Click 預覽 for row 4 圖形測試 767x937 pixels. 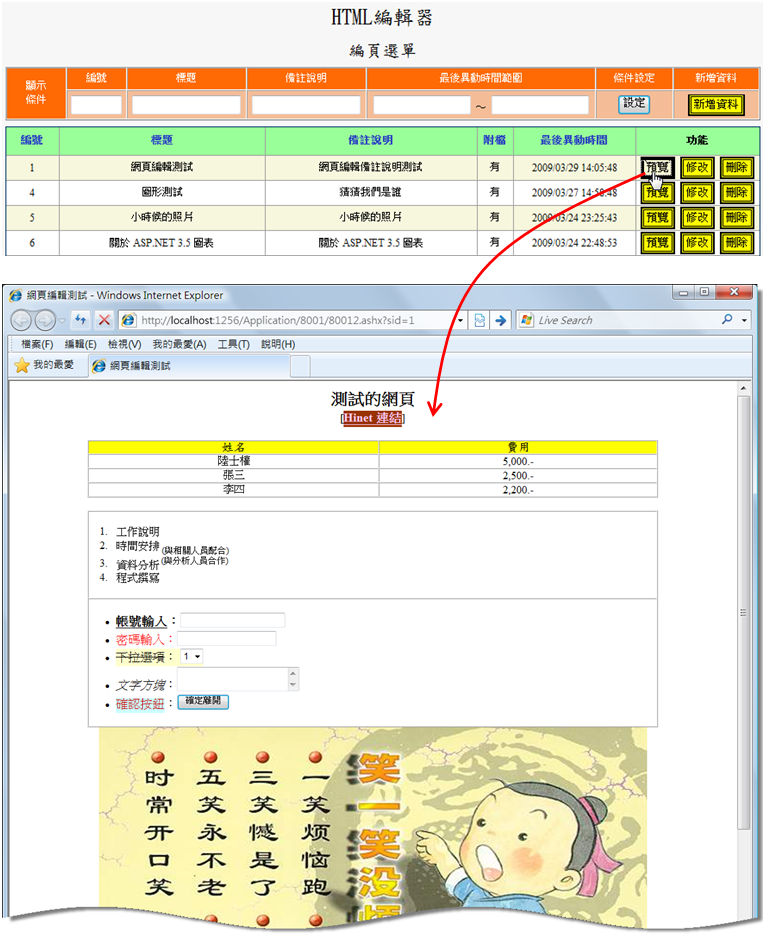tap(658, 192)
